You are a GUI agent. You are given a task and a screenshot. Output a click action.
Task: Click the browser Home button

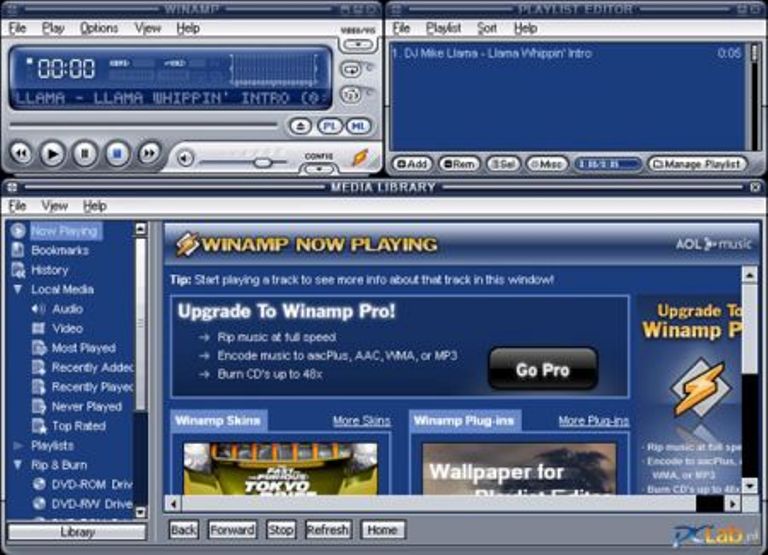382,530
